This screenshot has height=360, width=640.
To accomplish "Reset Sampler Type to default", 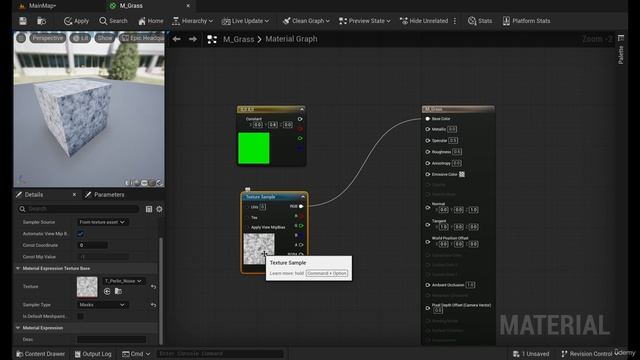I will pos(153,305).
